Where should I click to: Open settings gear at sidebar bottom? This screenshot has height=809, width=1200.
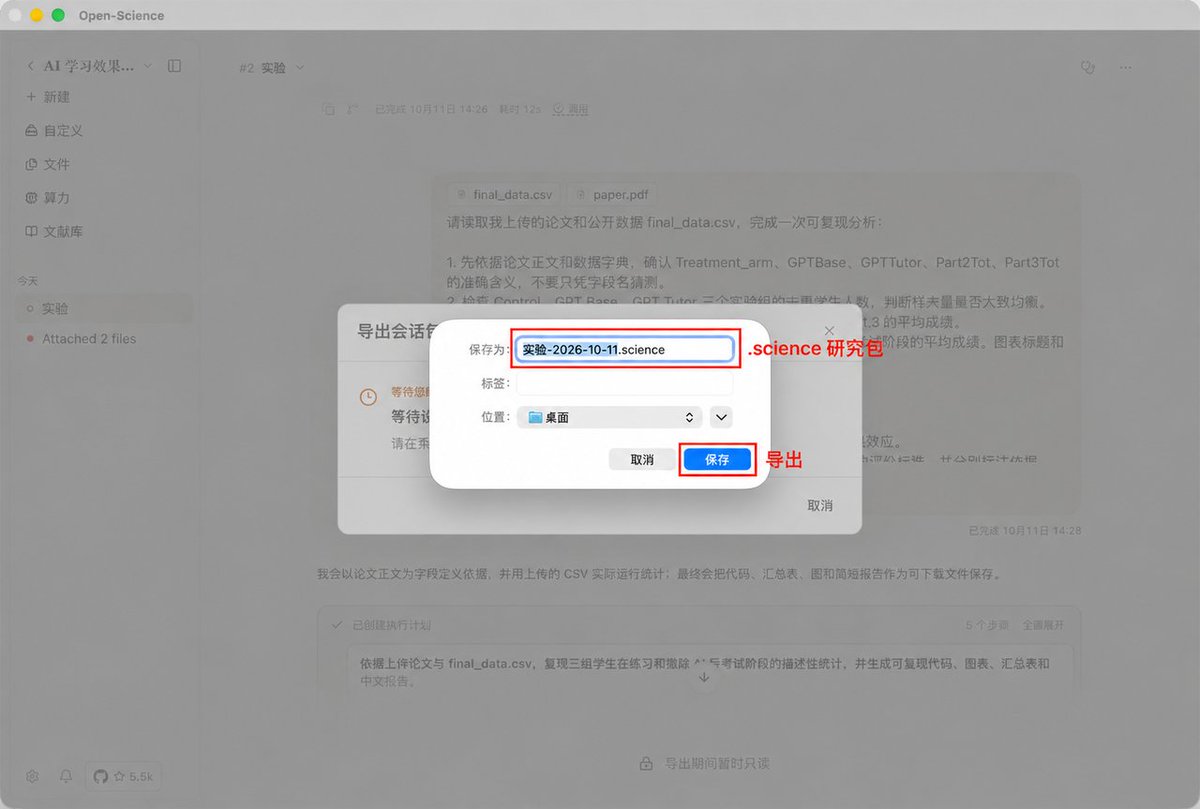(x=32, y=776)
